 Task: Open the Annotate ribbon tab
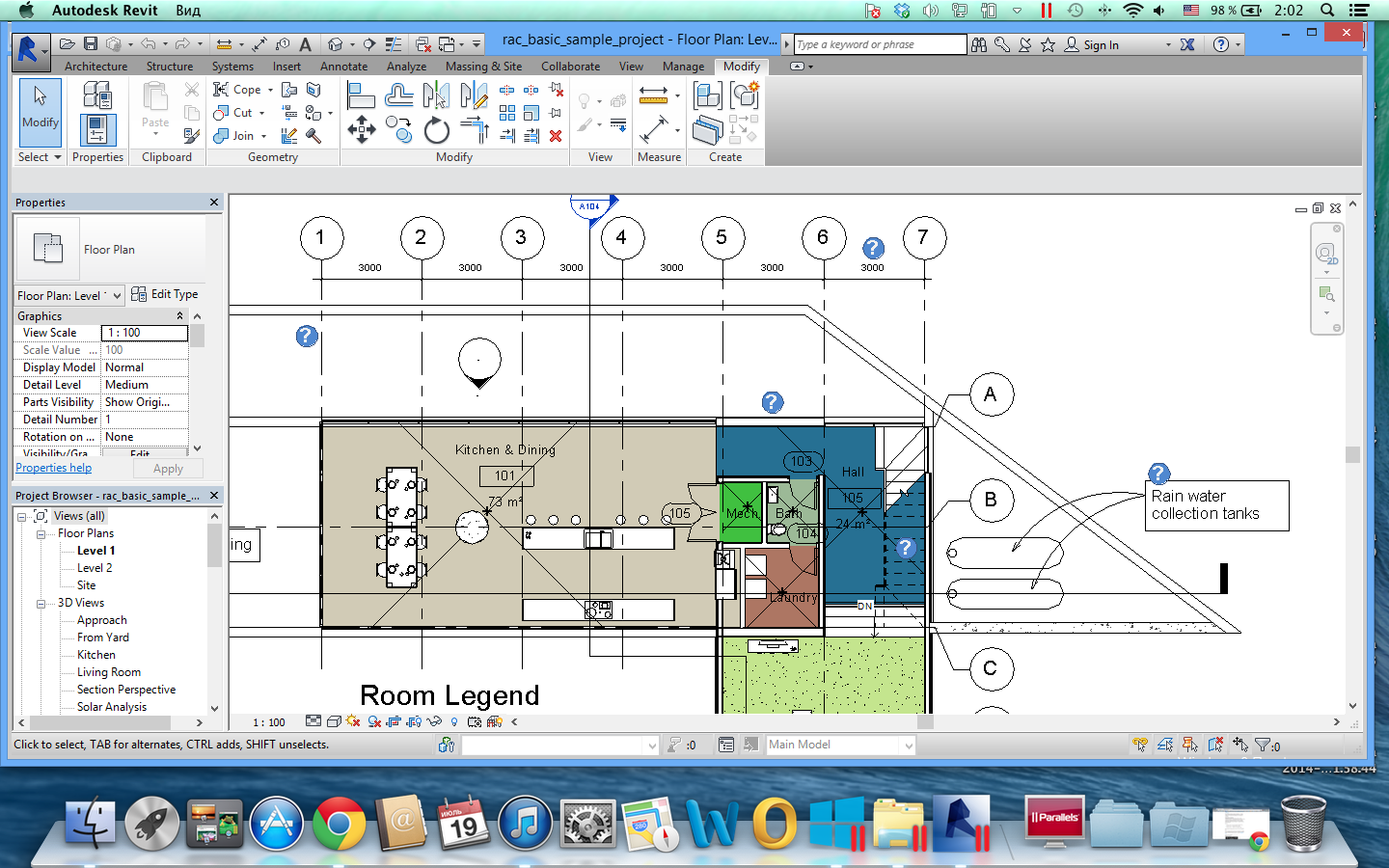click(x=343, y=66)
